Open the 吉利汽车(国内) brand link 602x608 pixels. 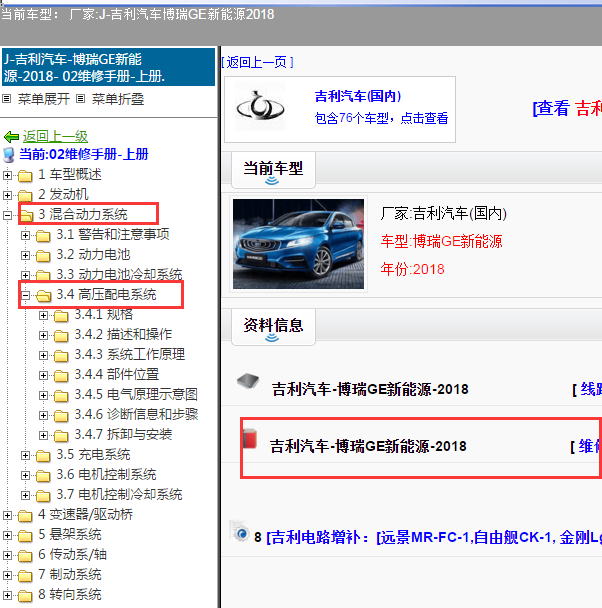[x=358, y=96]
